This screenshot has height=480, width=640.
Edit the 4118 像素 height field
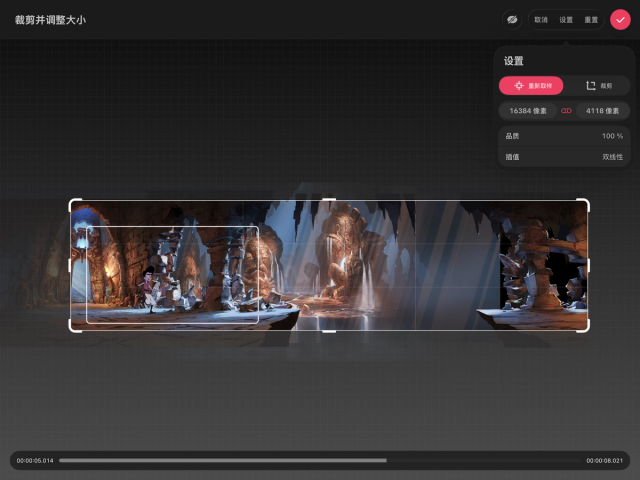coord(602,111)
